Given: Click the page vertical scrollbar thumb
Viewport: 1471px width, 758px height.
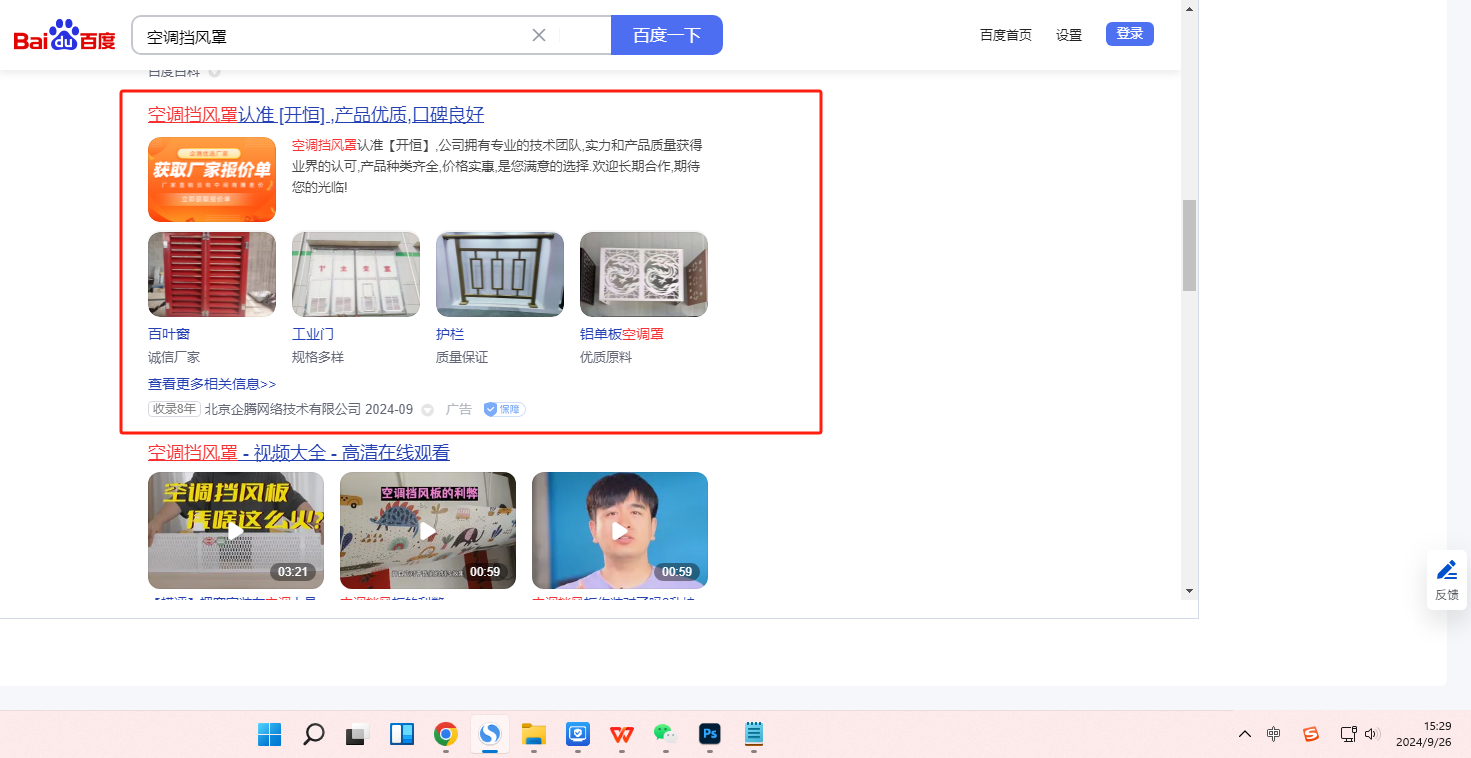Looking at the screenshot, I should point(1189,245).
